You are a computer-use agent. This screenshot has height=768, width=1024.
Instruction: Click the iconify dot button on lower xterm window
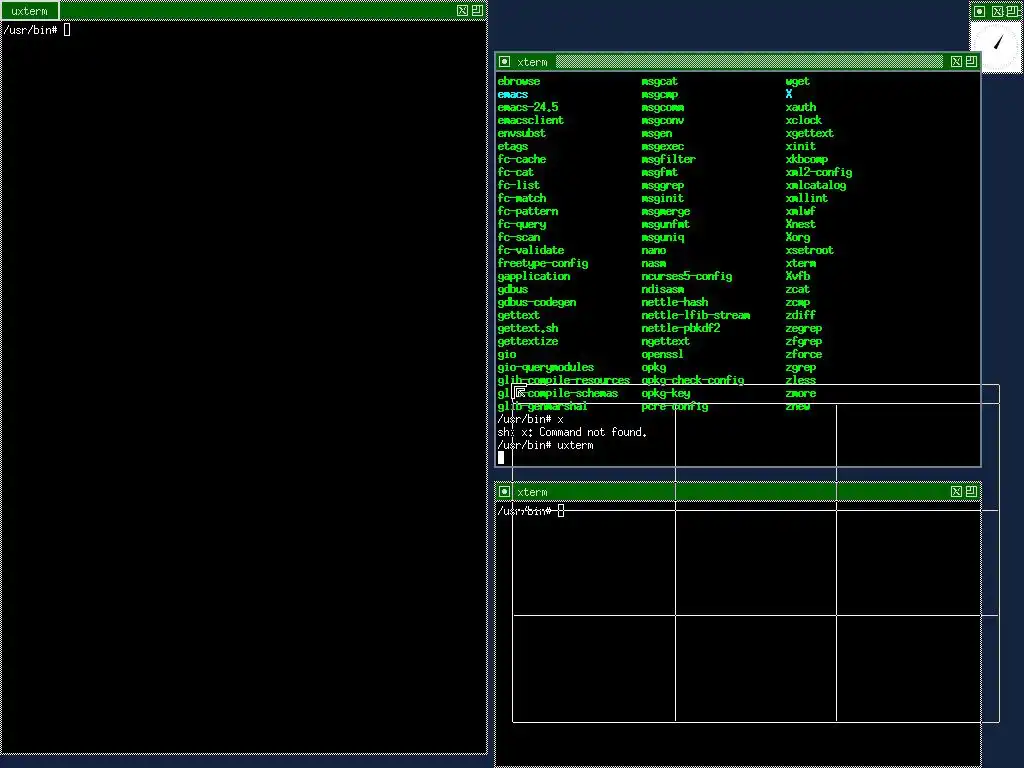click(x=504, y=492)
